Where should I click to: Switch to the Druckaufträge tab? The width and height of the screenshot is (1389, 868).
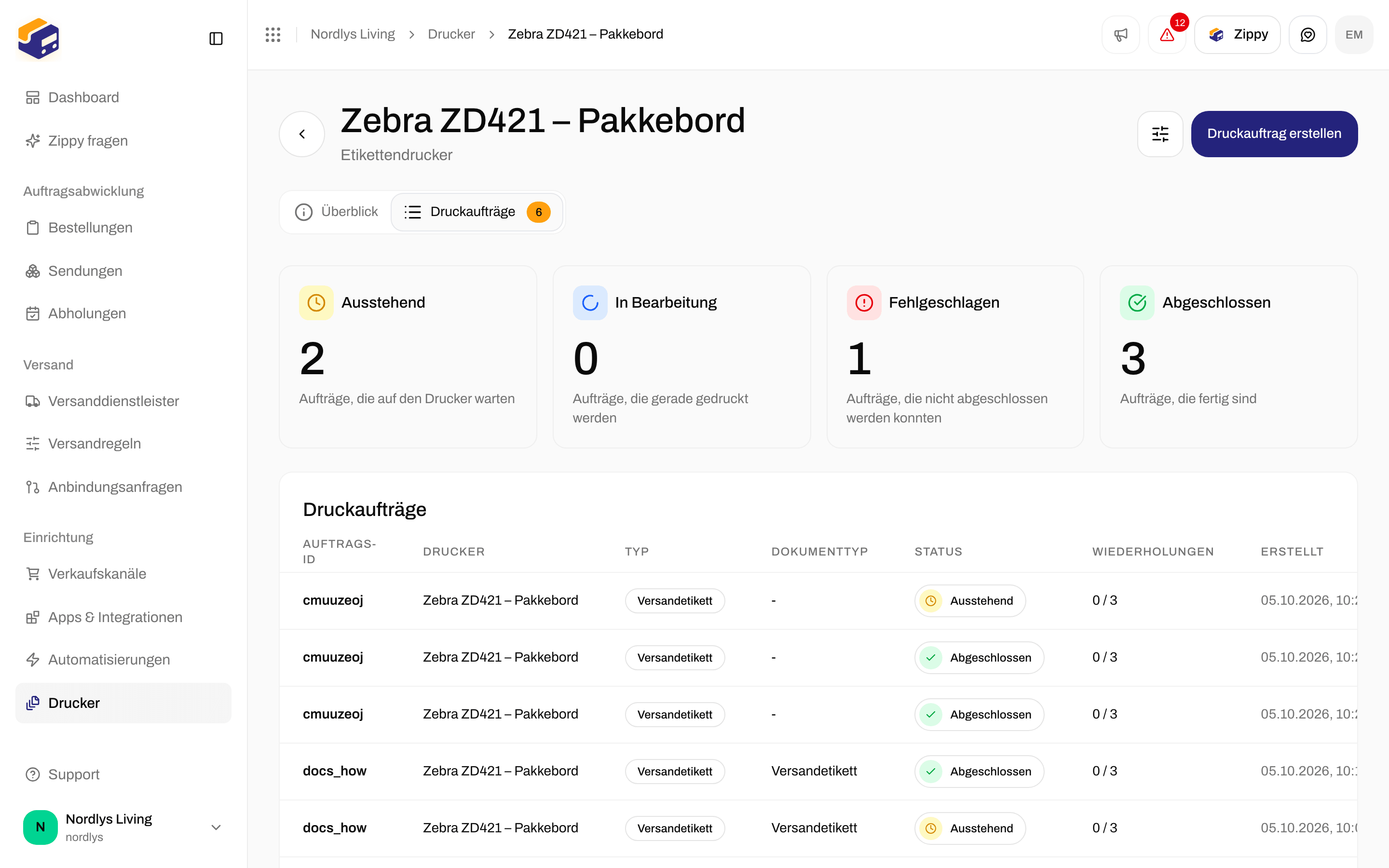(477, 212)
